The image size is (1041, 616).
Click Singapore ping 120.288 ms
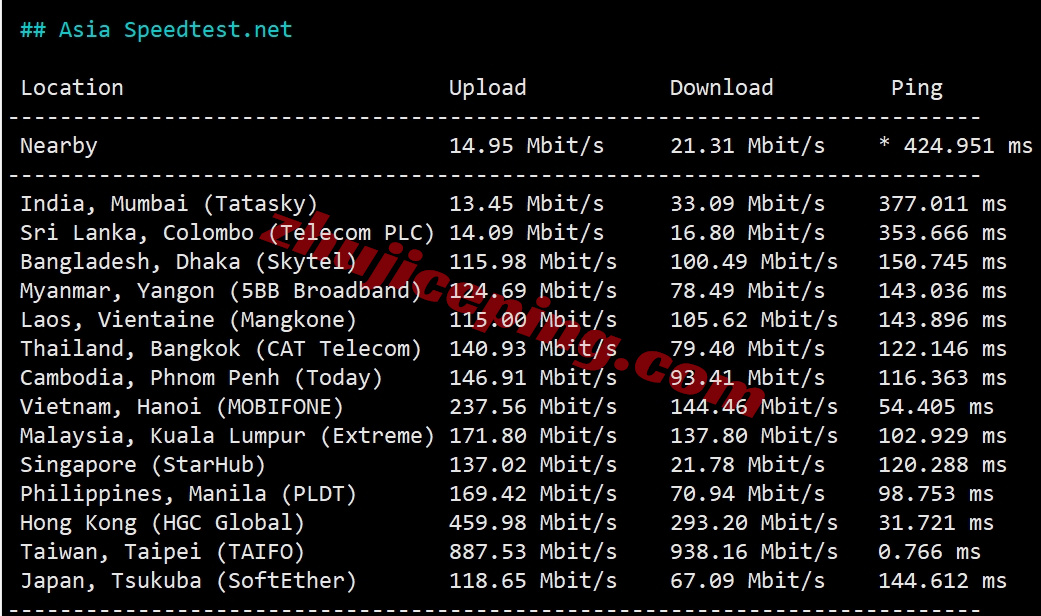click(x=942, y=465)
